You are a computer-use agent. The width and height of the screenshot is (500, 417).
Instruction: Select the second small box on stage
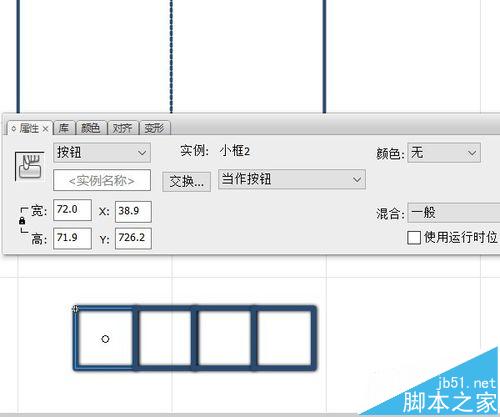[165, 338]
